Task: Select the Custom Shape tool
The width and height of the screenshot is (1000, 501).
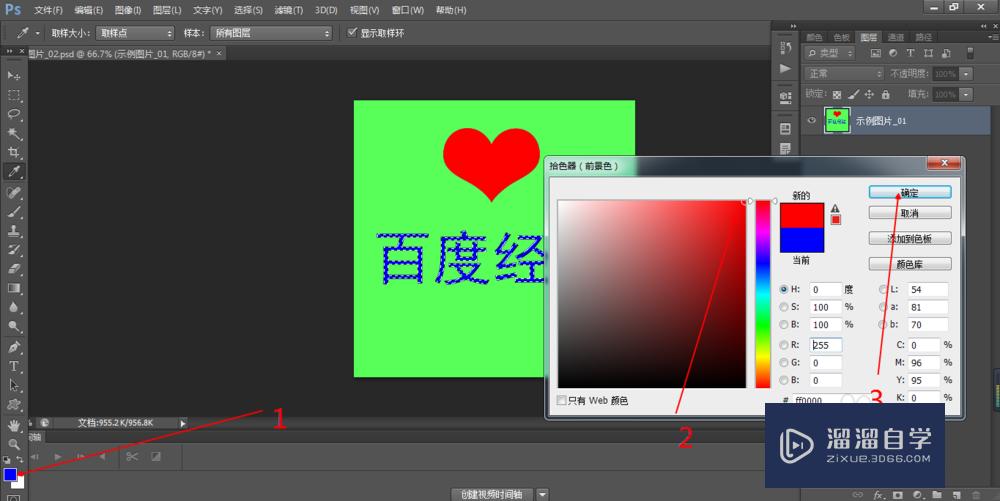Action: point(13,405)
